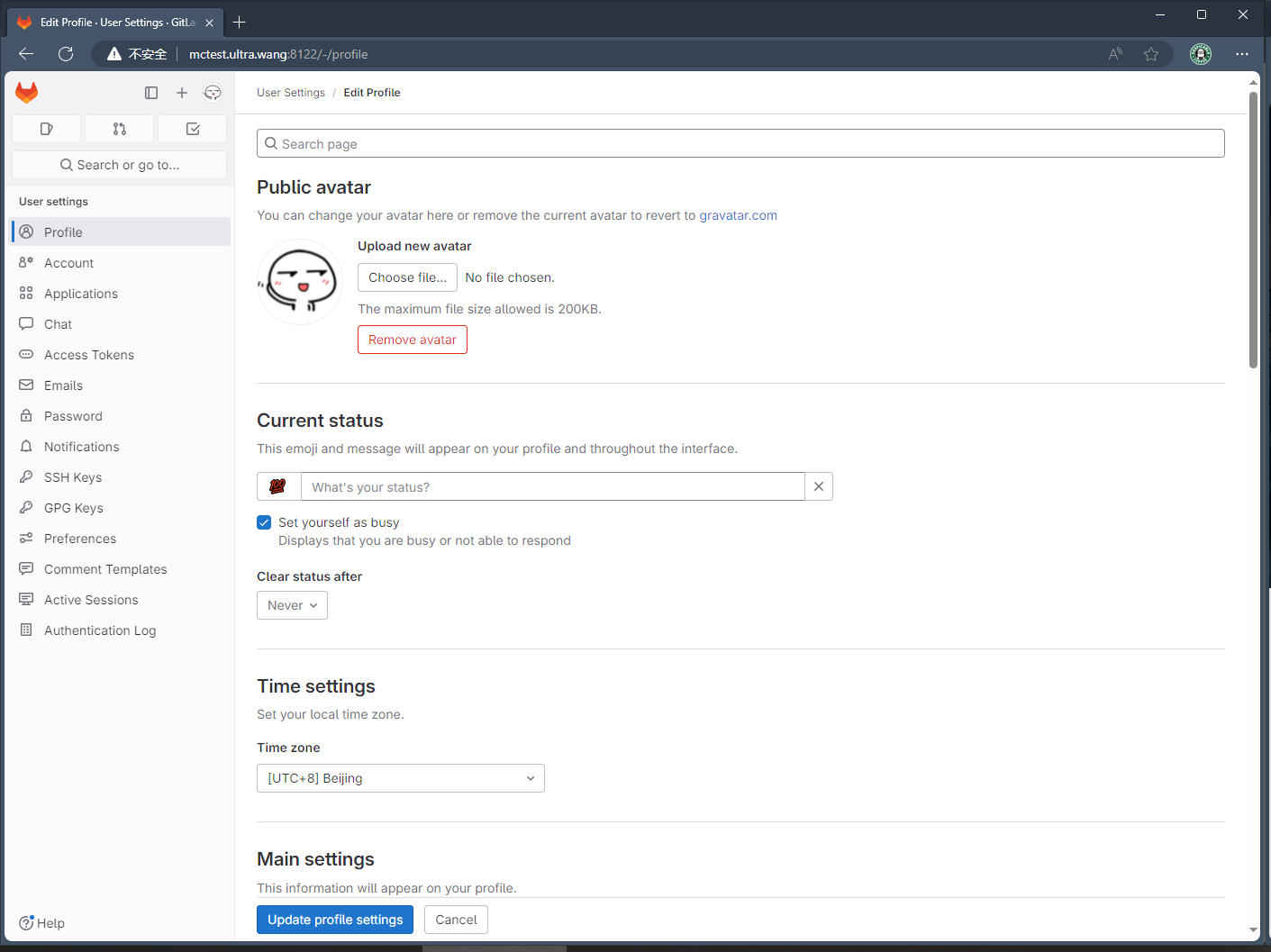Open the merge requests icon

tap(120, 129)
